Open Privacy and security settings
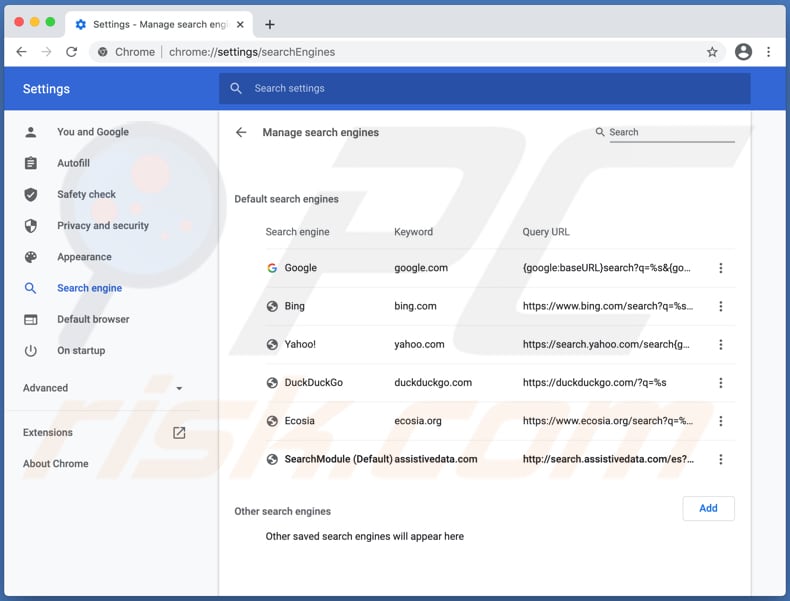Viewport: 790px width, 601px height. click(x=103, y=226)
